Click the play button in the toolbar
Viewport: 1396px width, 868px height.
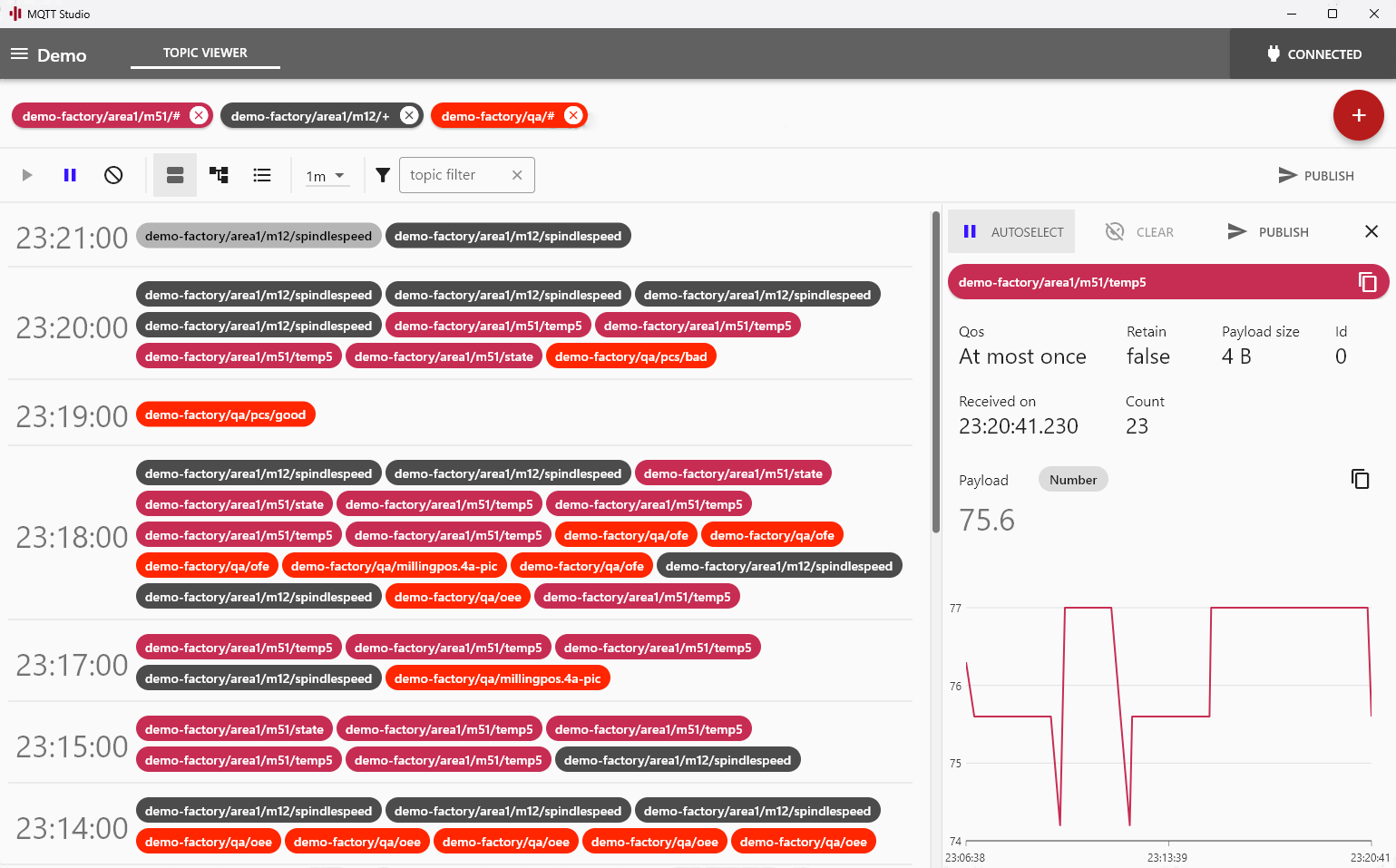coord(27,175)
